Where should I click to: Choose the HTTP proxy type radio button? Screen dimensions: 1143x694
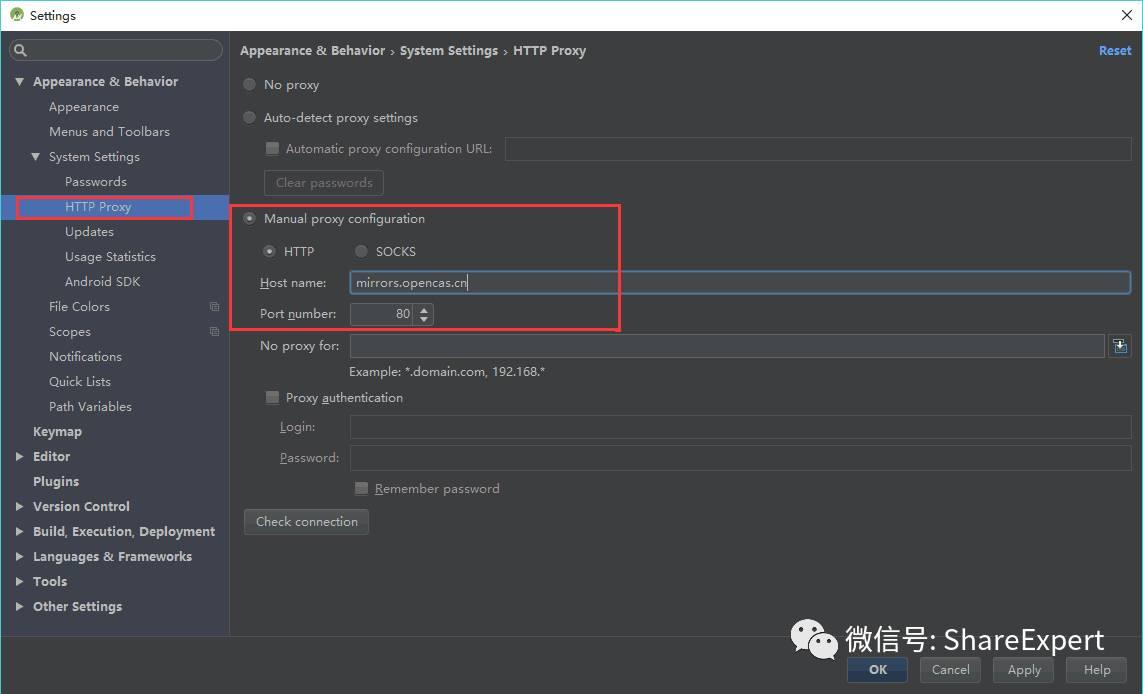tap(269, 252)
